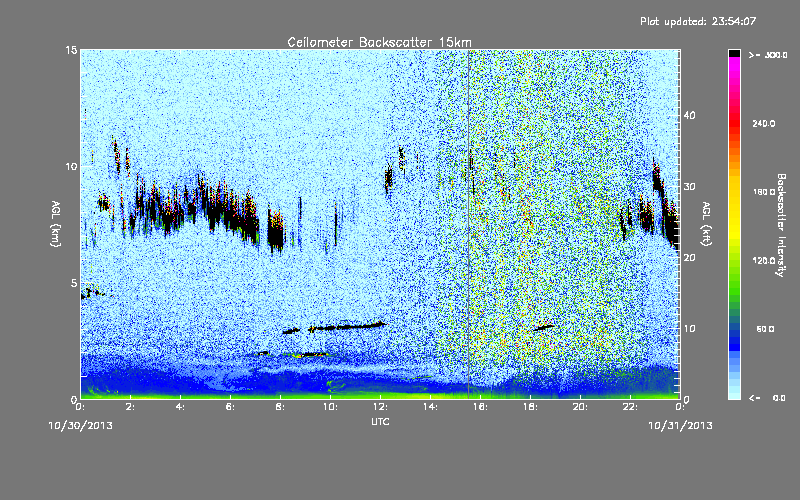Click the AGL (kft) right axis label

click(x=707, y=224)
